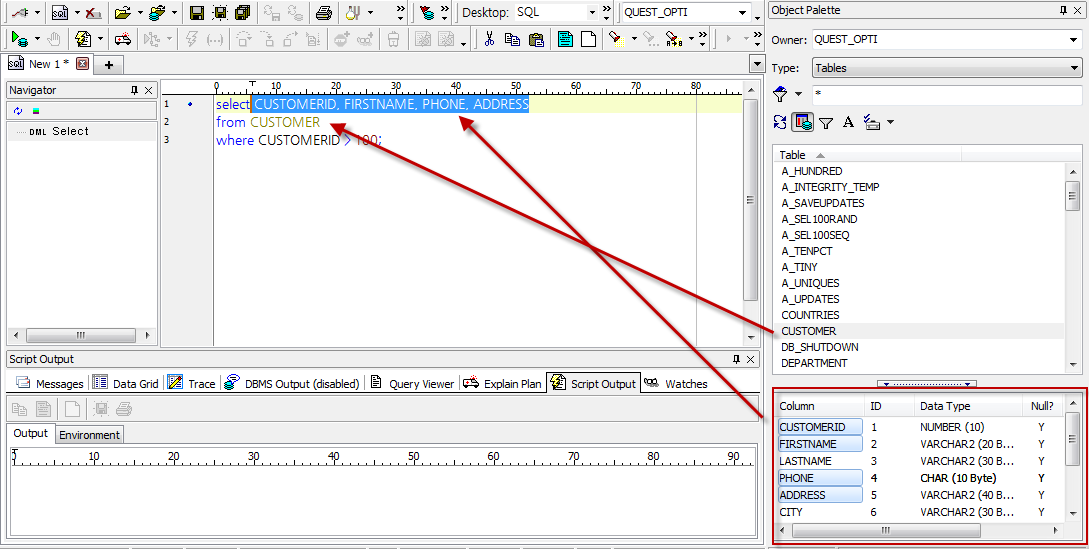Open the Owner dropdown in Object Palette

tap(1075, 40)
